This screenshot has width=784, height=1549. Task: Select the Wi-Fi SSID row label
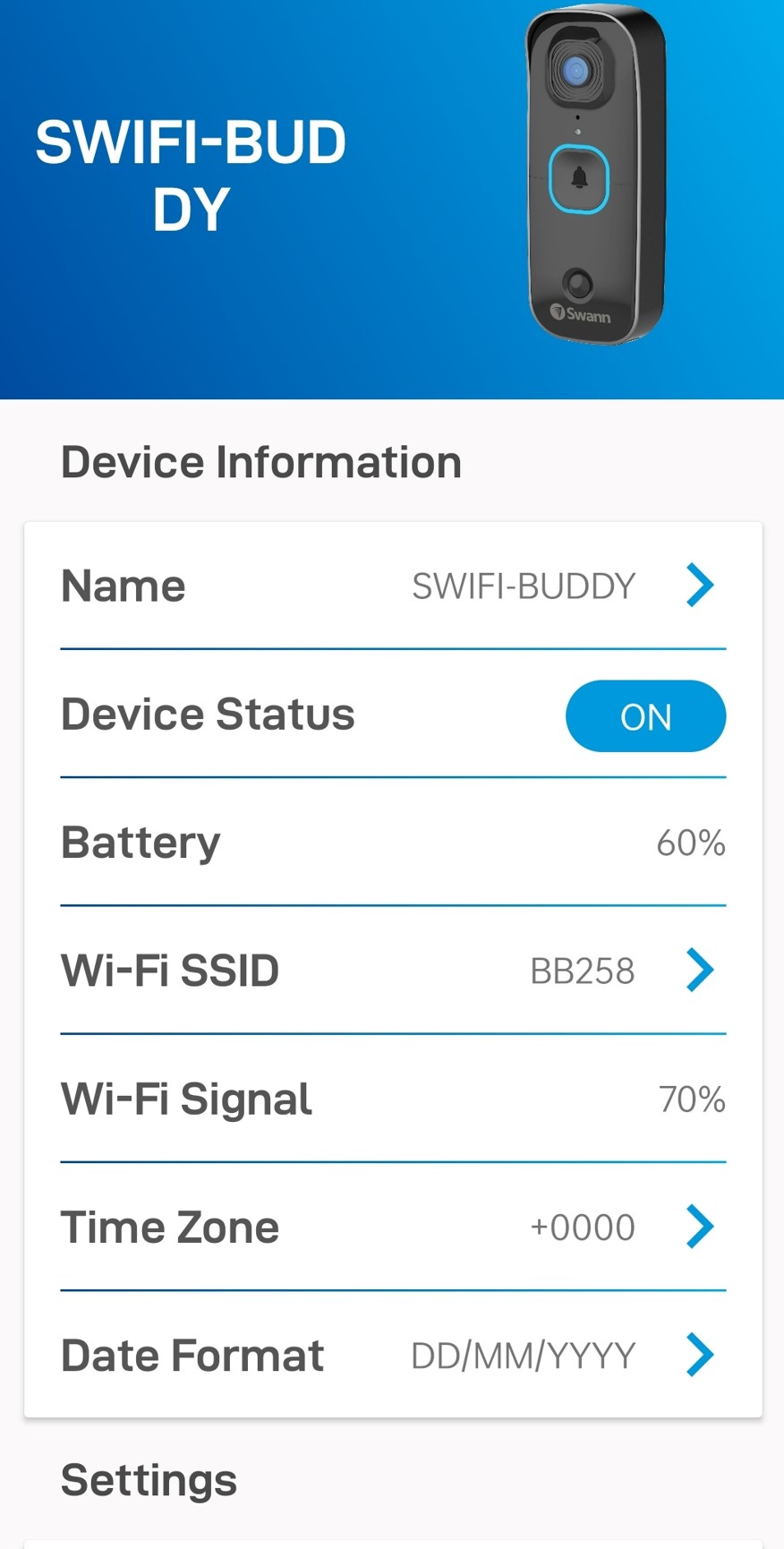tap(170, 971)
